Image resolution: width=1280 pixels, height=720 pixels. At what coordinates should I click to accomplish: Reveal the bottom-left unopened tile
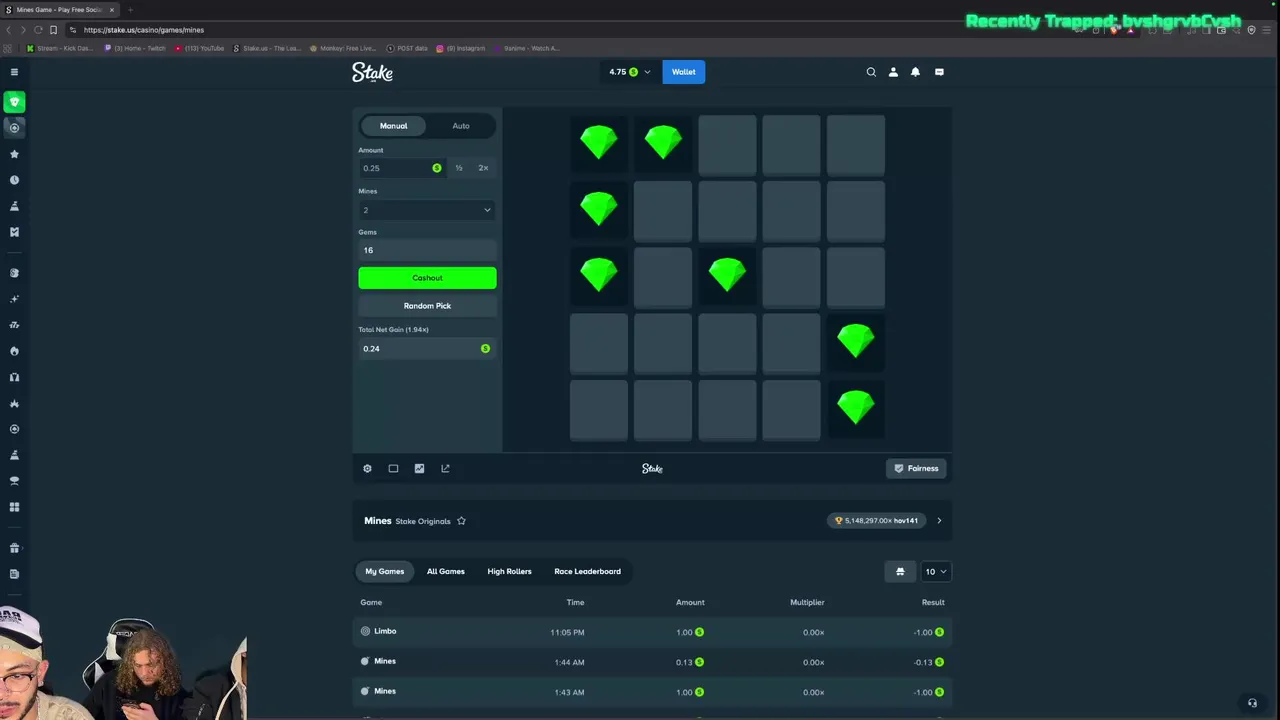599,410
